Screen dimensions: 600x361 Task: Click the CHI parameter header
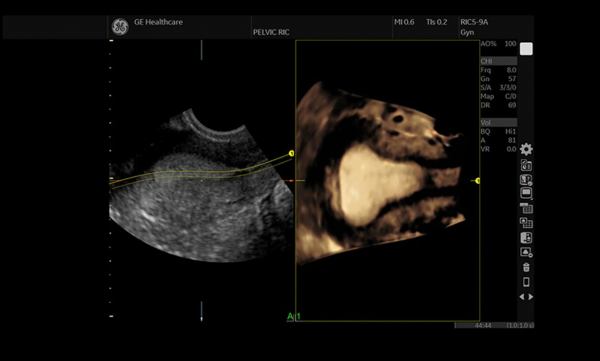499,61
